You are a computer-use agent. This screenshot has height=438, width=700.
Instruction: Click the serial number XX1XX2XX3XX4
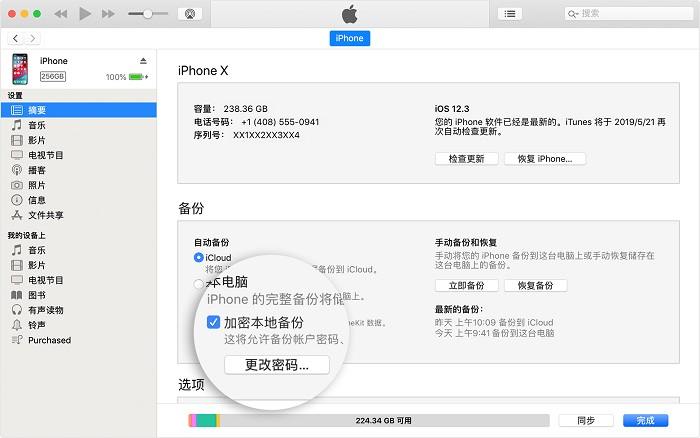click(x=267, y=135)
